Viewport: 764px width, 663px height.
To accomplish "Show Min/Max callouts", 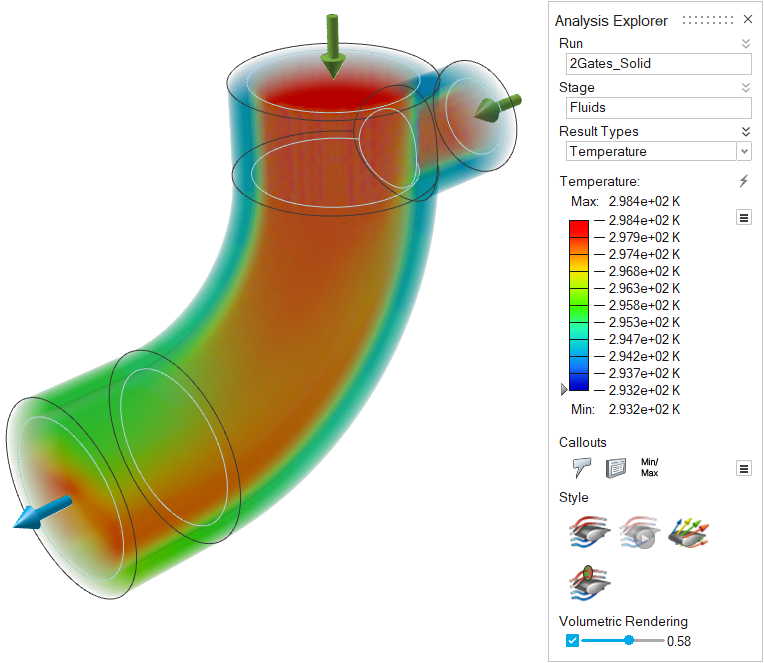I will click(649, 467).
